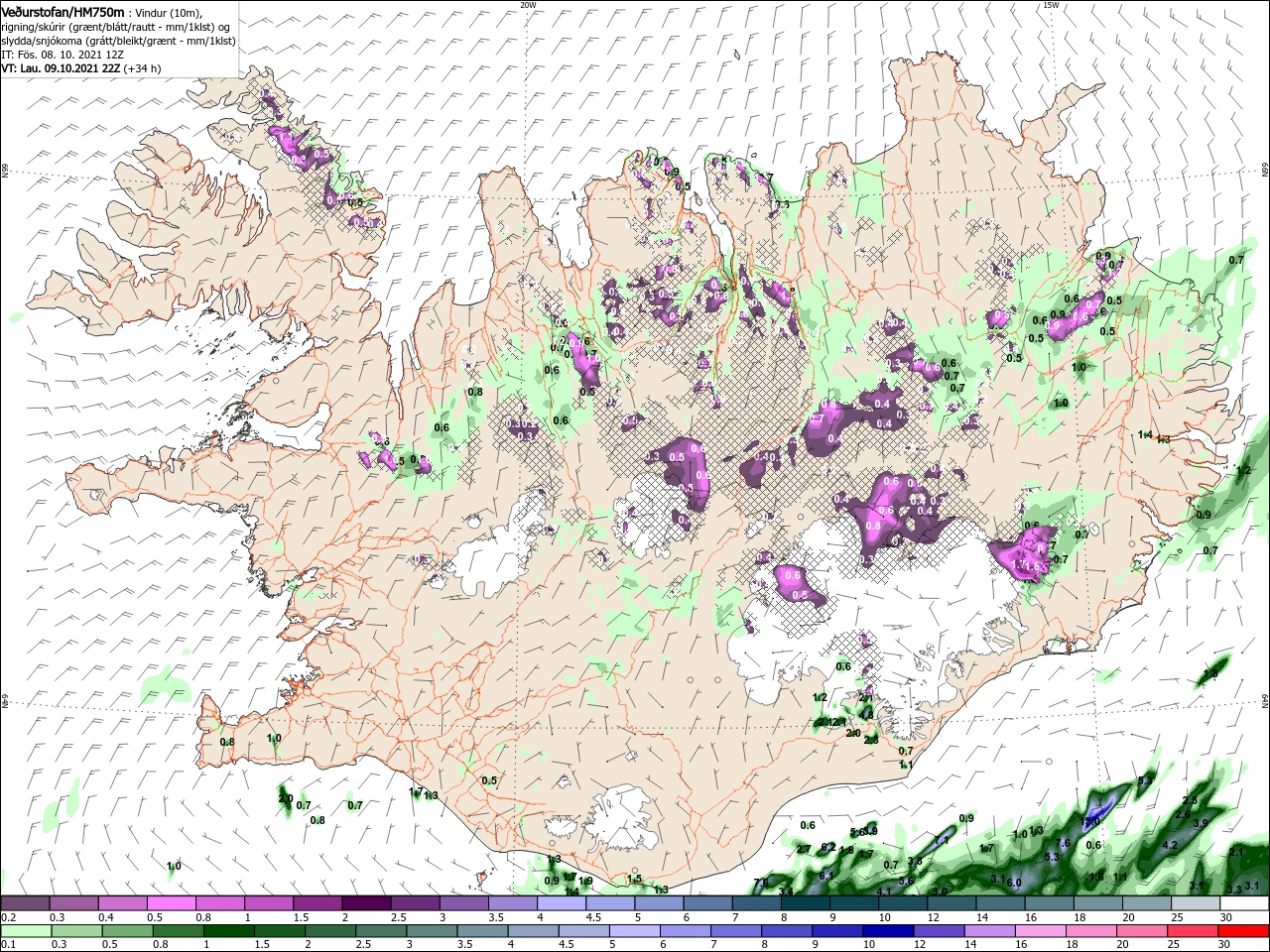Viewport: 1270px width, 952px height.
Task: Click the '6.2' rain value on map
Action: pyautogui.click(x=828, y=848)
